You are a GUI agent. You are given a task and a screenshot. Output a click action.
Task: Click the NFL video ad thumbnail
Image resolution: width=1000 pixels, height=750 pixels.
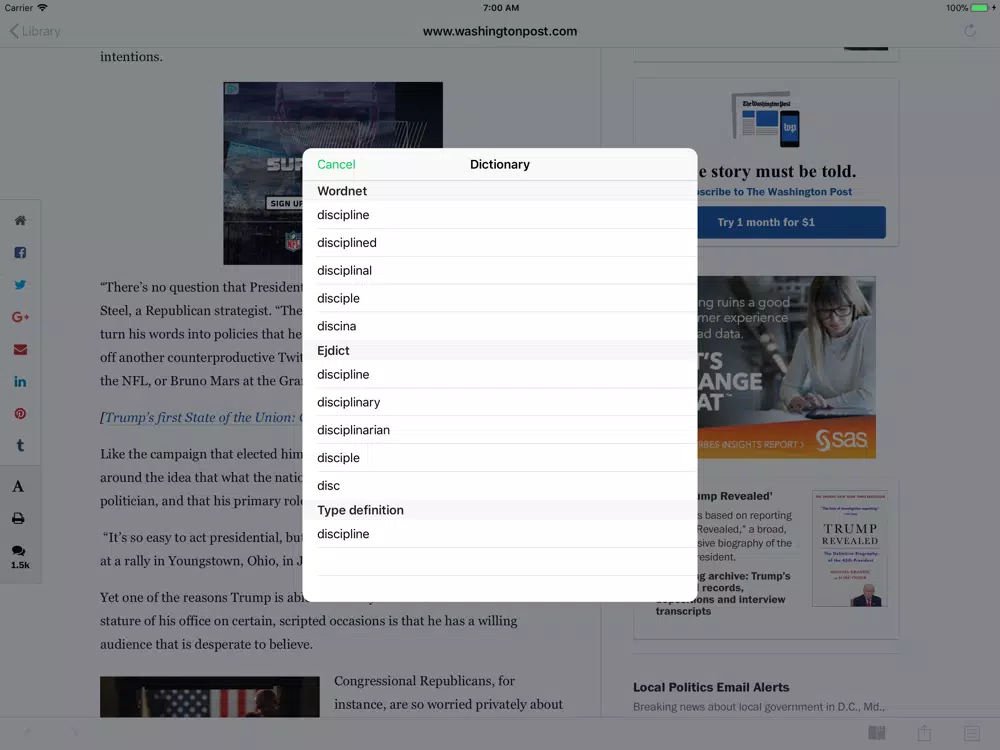click(263, 173)
